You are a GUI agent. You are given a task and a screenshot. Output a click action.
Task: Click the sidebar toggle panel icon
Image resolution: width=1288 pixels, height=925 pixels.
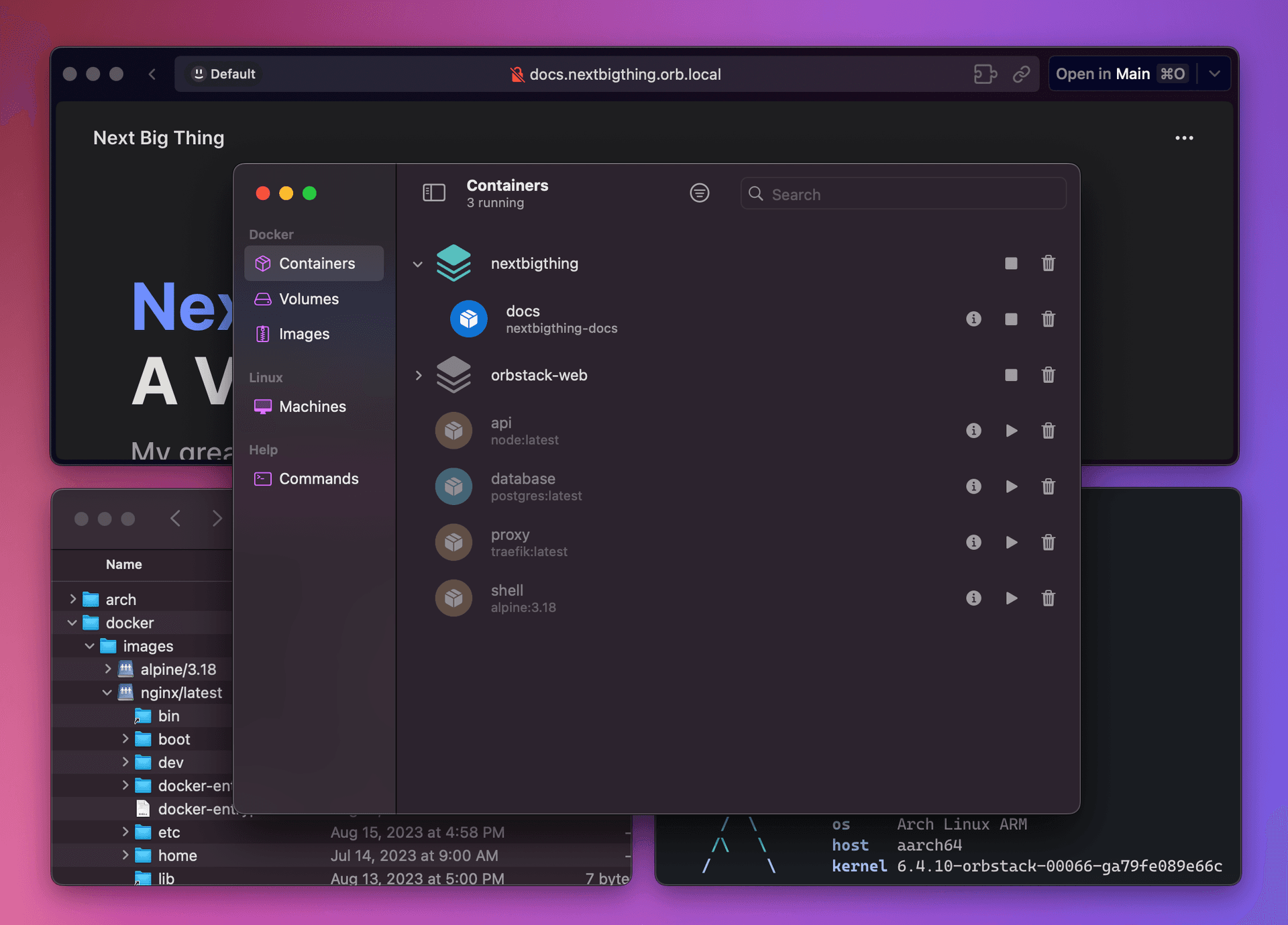click(x=433, y=192)
